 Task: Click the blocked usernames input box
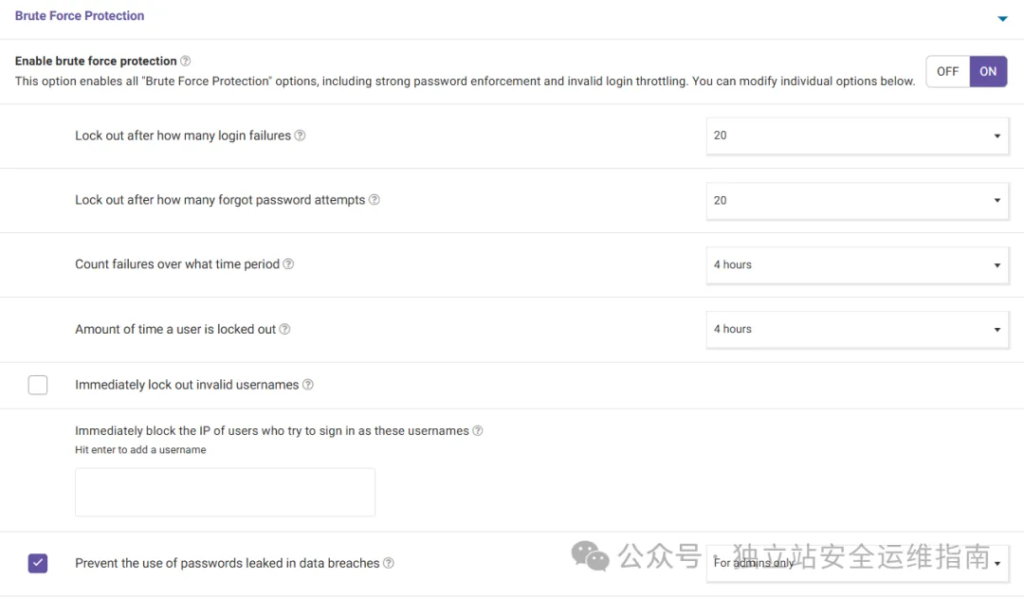click(225, 492)
